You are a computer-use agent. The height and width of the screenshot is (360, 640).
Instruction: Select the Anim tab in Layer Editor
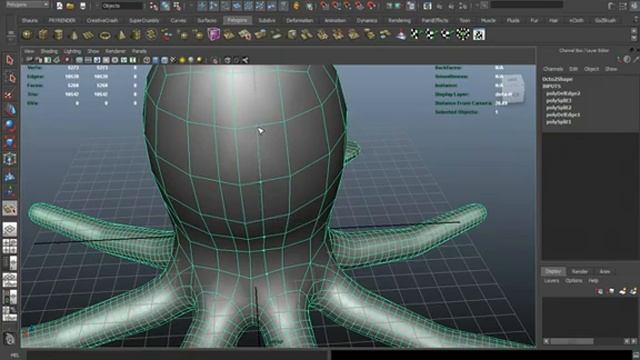[x=604, y=271]
